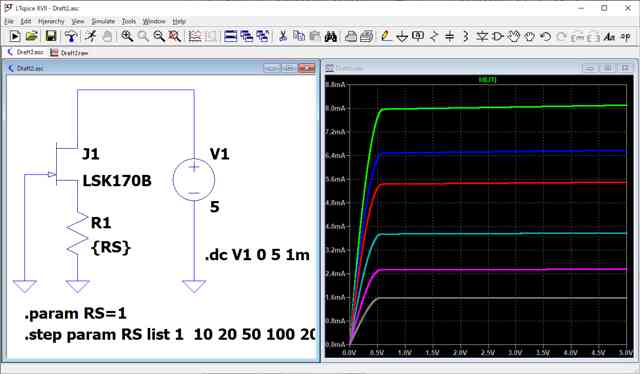This screenshot has width=640, height=374.
Task: Place a Ground symbol from the toolbar
Action: [402, 37]
